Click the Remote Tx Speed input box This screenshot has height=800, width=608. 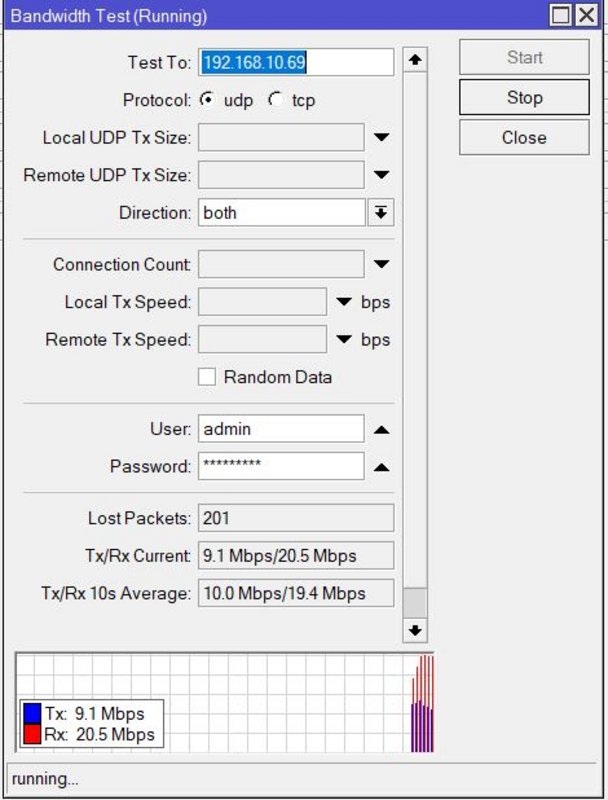(x=262, y=339)
